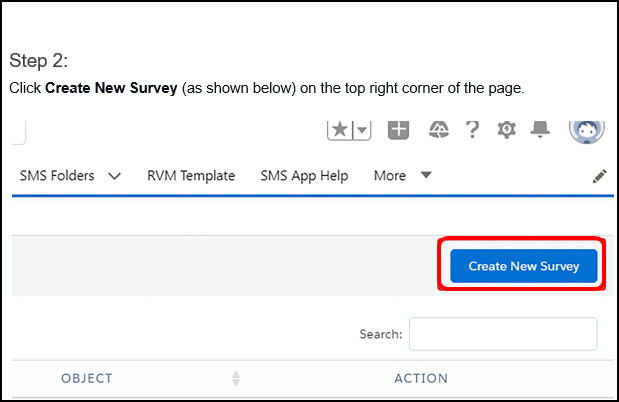Open the Salesforce Trailhead guidance icon
619x402 pixels.
(x=439, y=130)
